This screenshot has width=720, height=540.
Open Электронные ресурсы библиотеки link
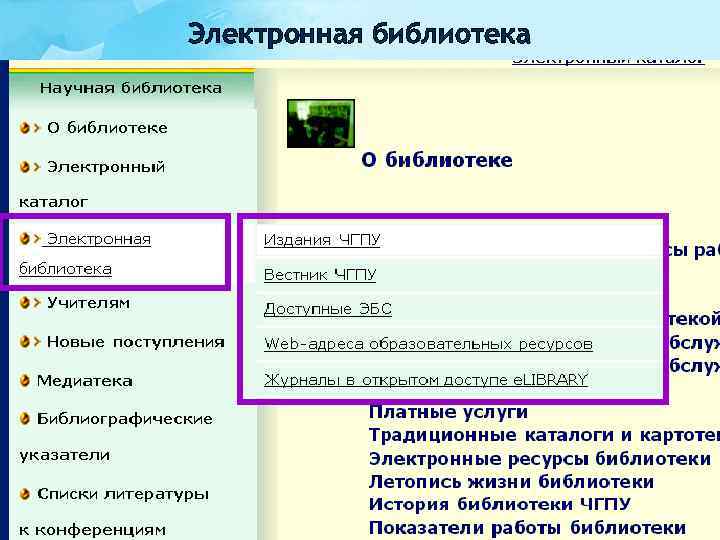(x=540, y=459)
